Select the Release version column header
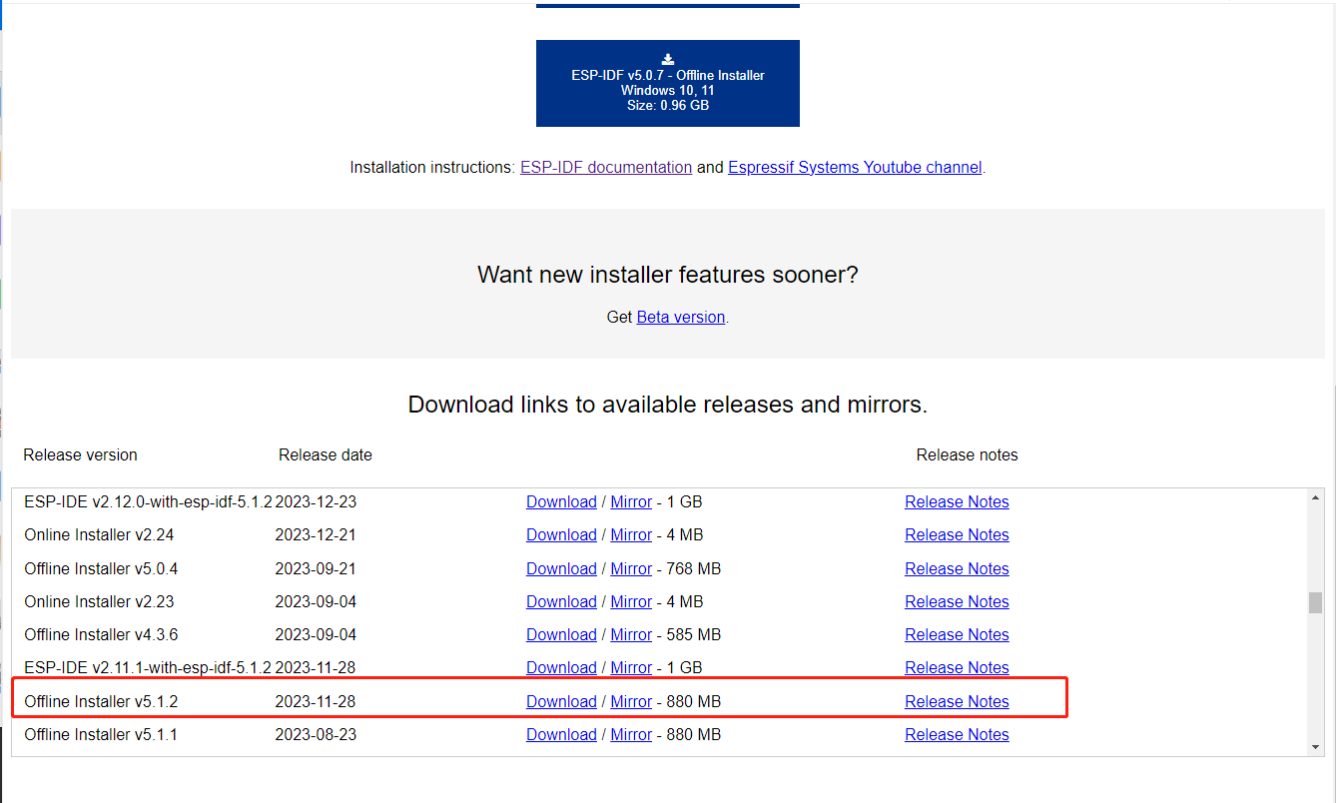 coord(80,455)
